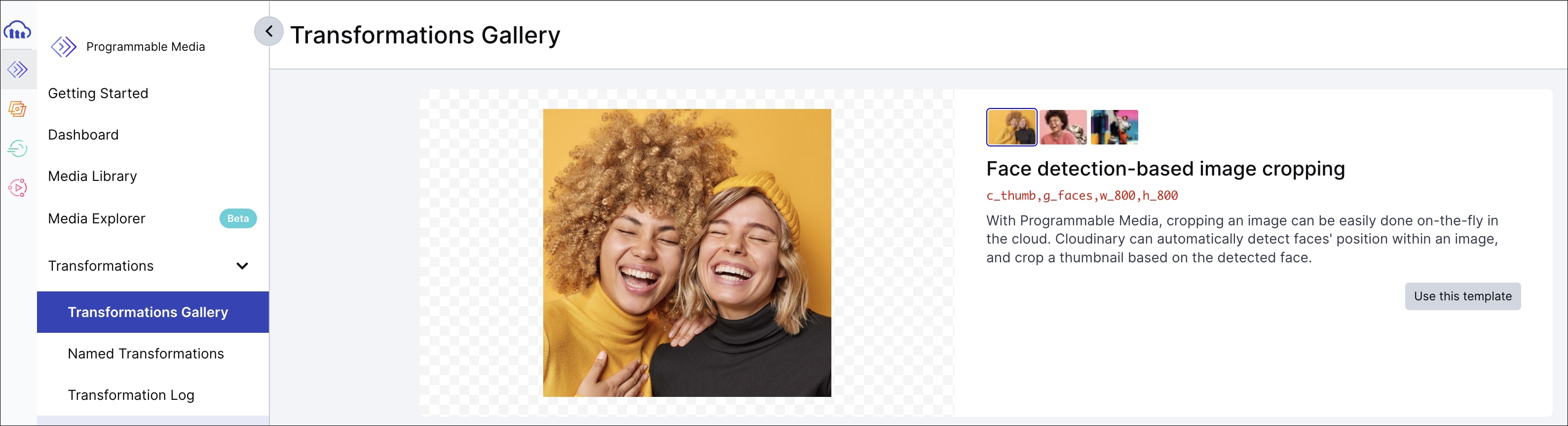This screenshot has width=1568, height=426.
Task: Click the Programmable Media header icon
Action: (63, 47)
